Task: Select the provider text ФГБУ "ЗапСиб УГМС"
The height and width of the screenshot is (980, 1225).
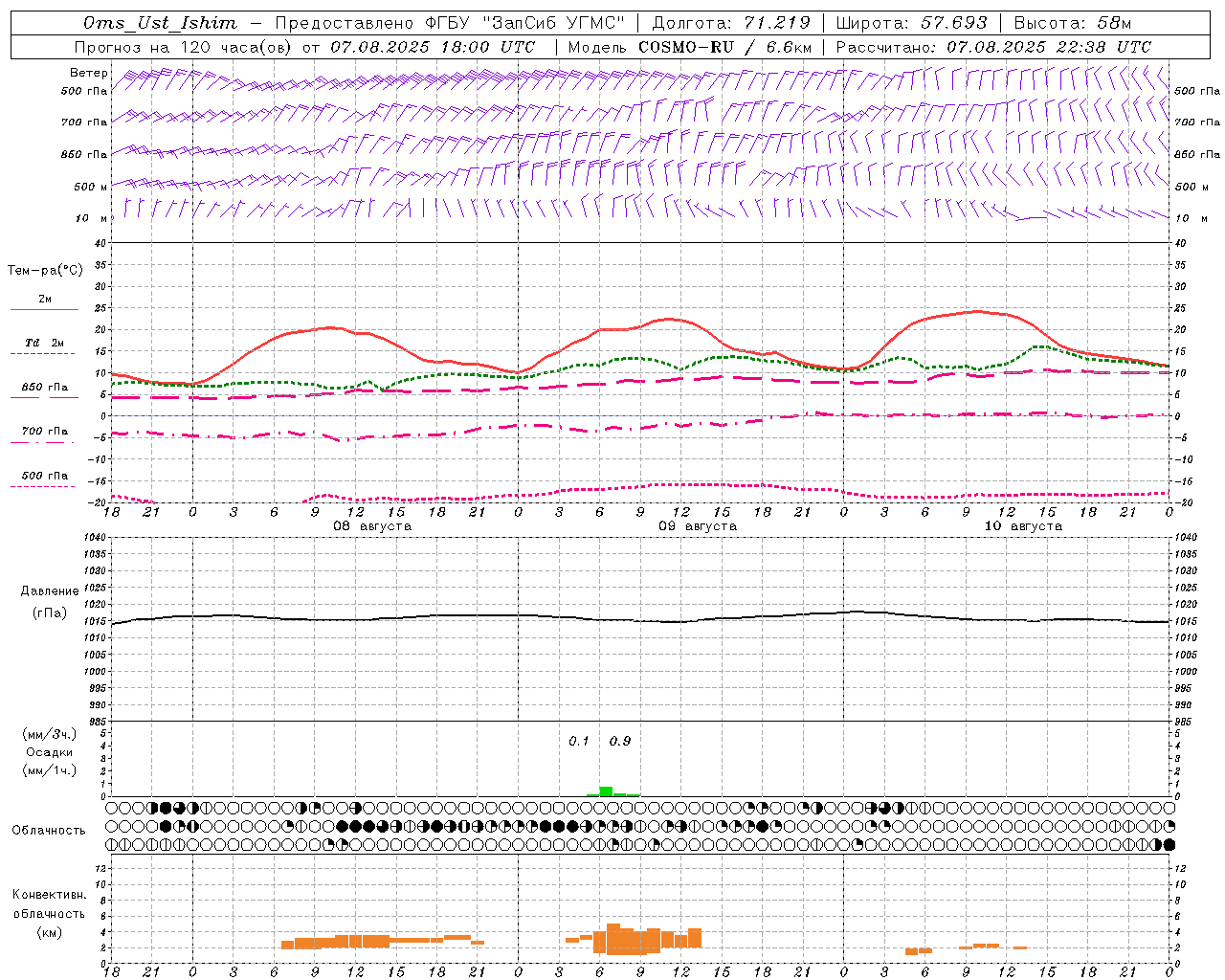Action: click(523, 23)
